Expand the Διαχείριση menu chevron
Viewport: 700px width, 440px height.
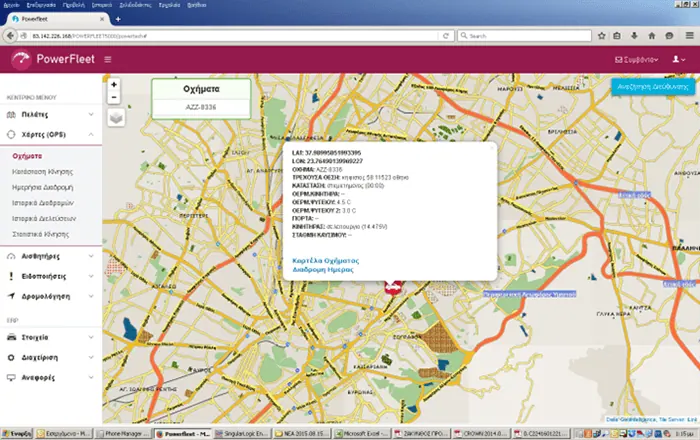coord(91,357)
